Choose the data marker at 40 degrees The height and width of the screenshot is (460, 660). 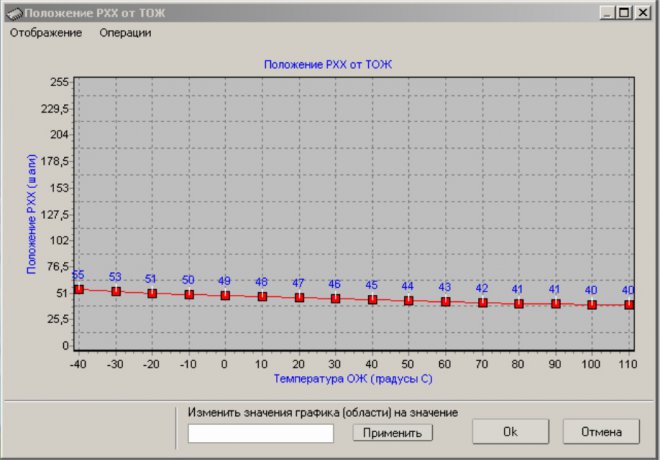coord(372,300)
